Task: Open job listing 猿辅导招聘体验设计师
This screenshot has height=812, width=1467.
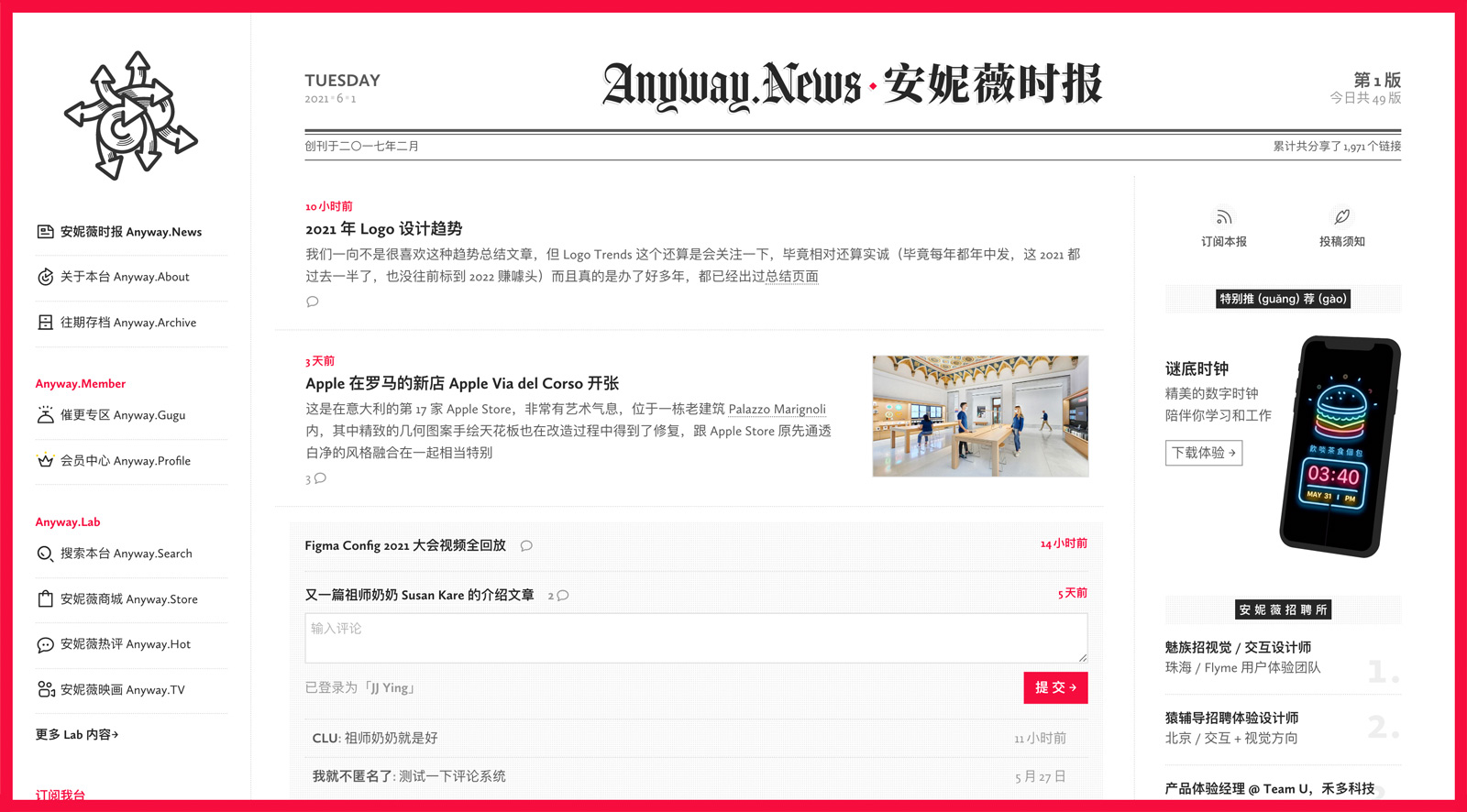Action: tap(1231, 718)
